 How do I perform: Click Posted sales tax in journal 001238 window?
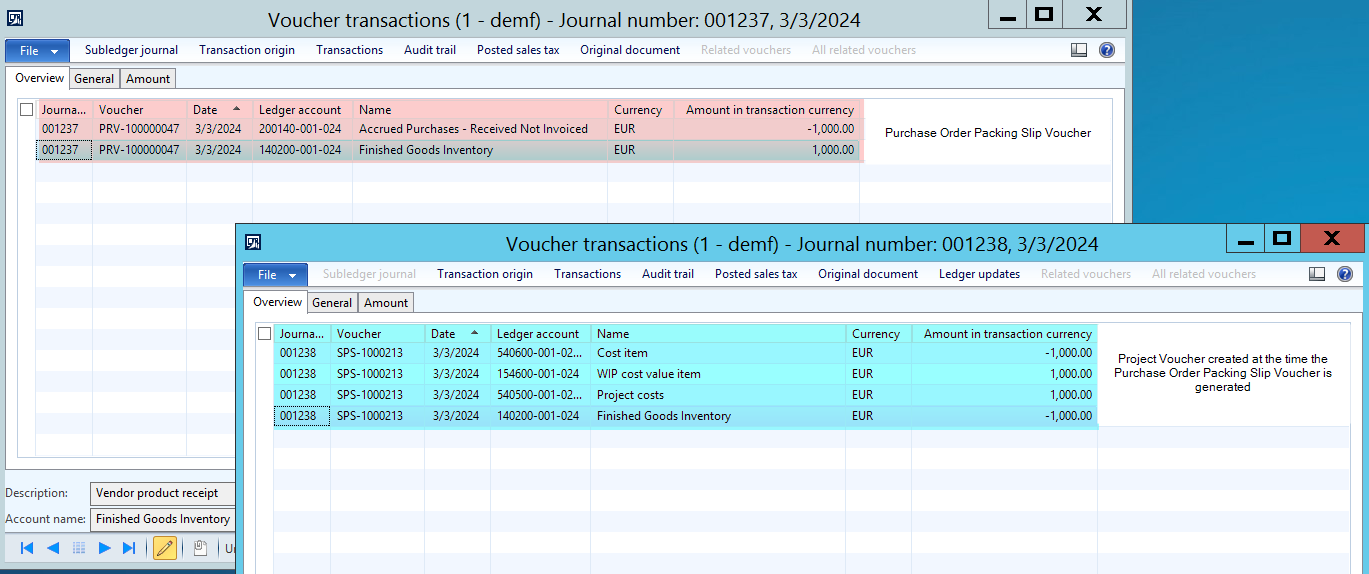click(x=755, y=274)
